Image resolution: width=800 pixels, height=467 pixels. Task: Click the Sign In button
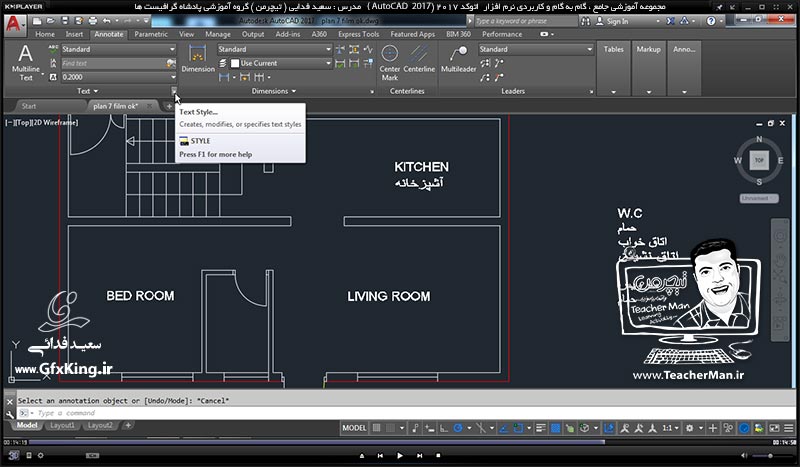coord(613,21)
